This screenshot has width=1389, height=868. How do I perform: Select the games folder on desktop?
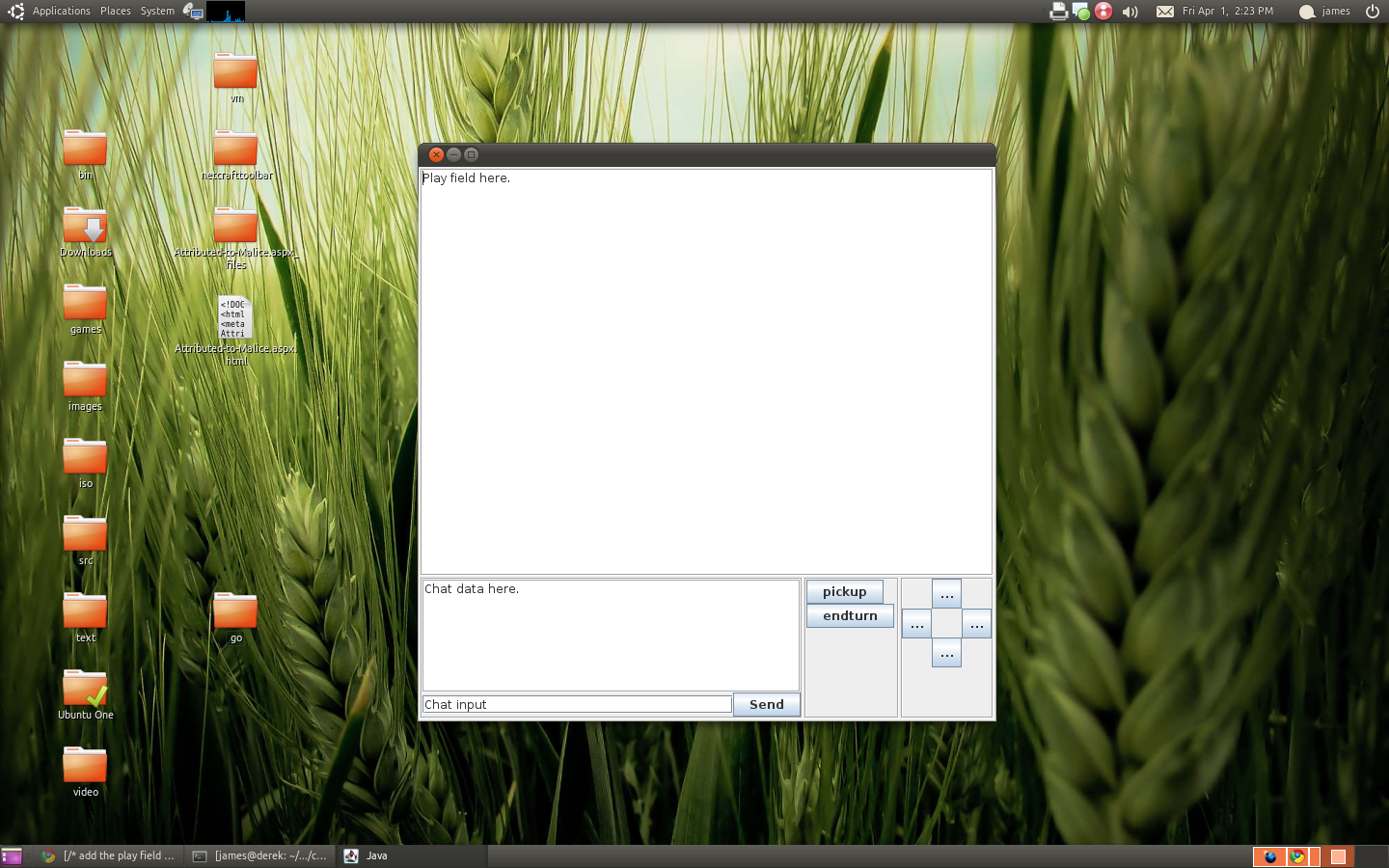click(x=85, y=304)
